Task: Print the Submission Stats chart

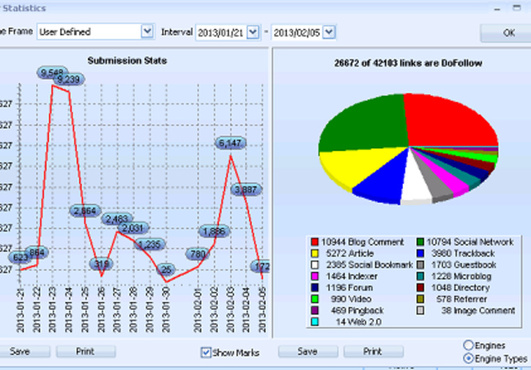Action: tap(85, 351)
